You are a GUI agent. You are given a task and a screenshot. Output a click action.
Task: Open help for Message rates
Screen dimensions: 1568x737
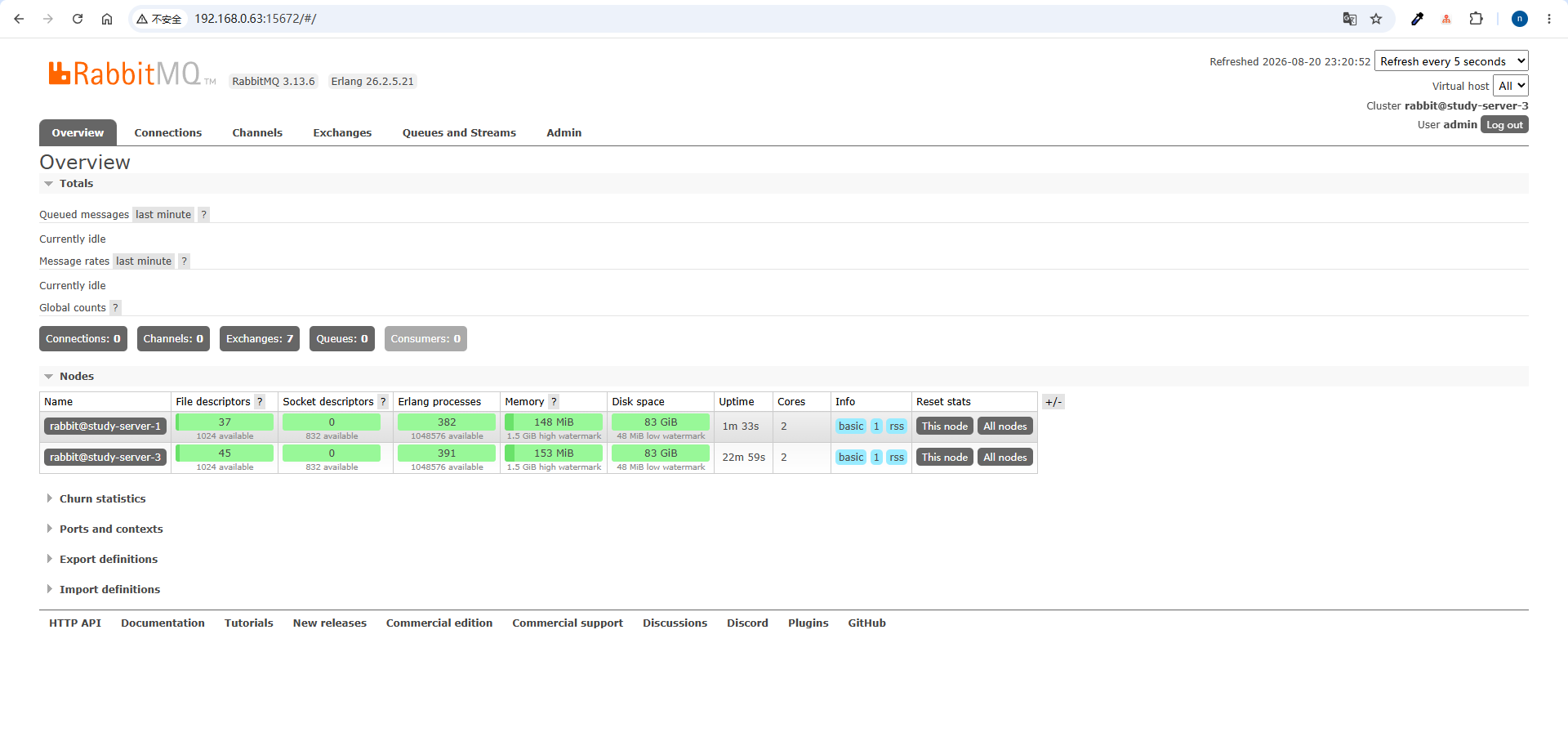[x=185, y=261]
